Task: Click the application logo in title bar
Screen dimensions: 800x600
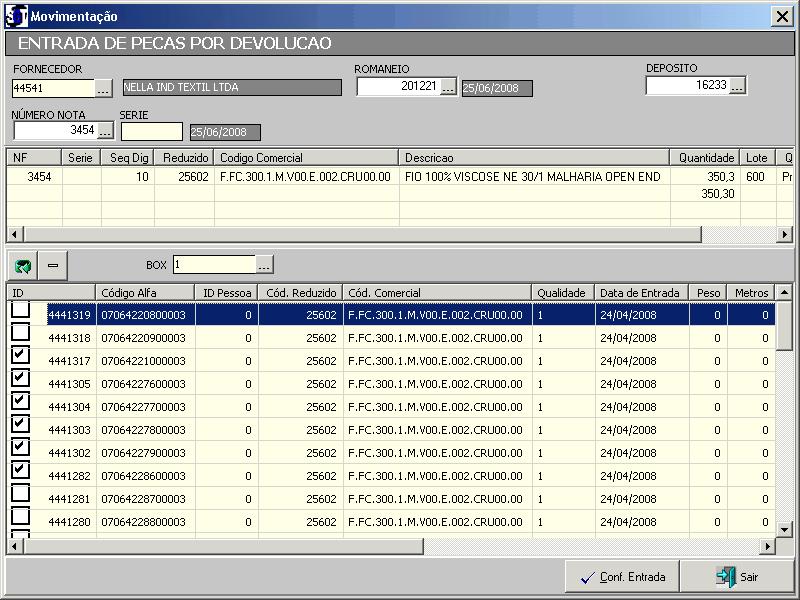Action: 15,16
